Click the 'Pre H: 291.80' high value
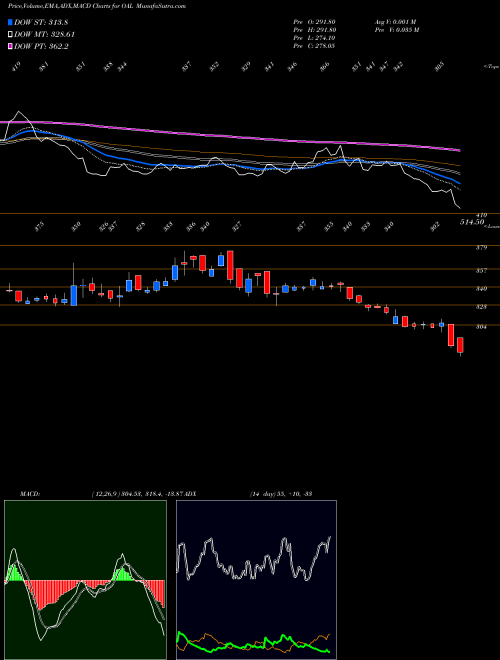 coord(314,30)
